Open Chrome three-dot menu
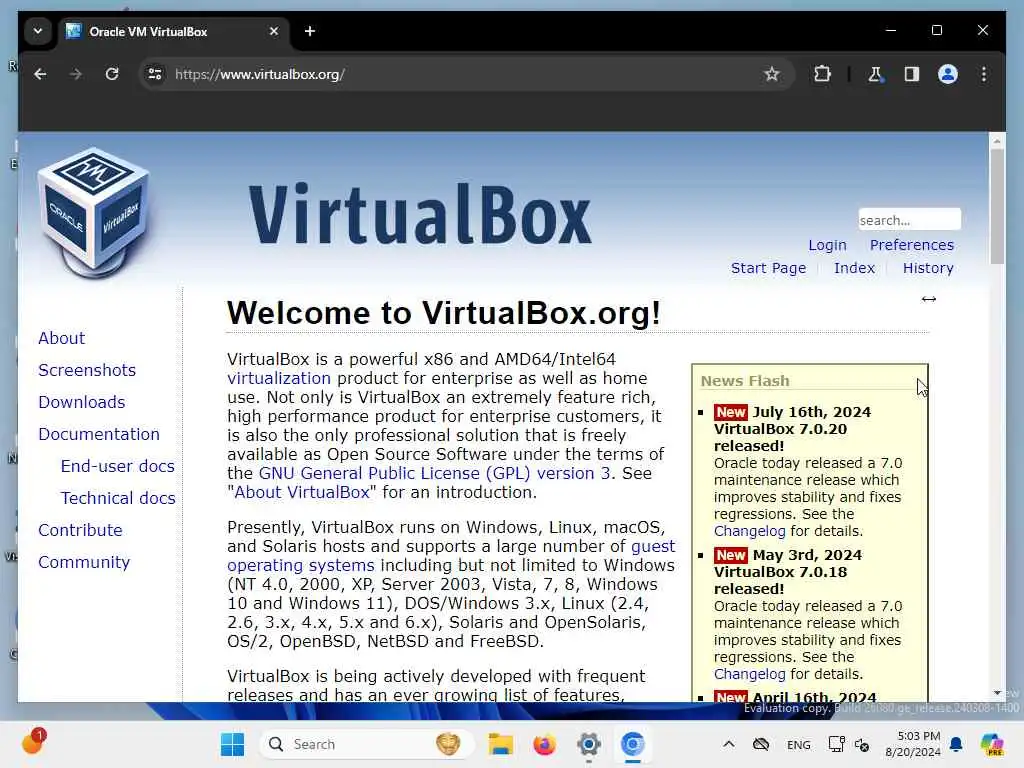The height and width of the screenshot is (768, 1024). [x=984, y=74]
